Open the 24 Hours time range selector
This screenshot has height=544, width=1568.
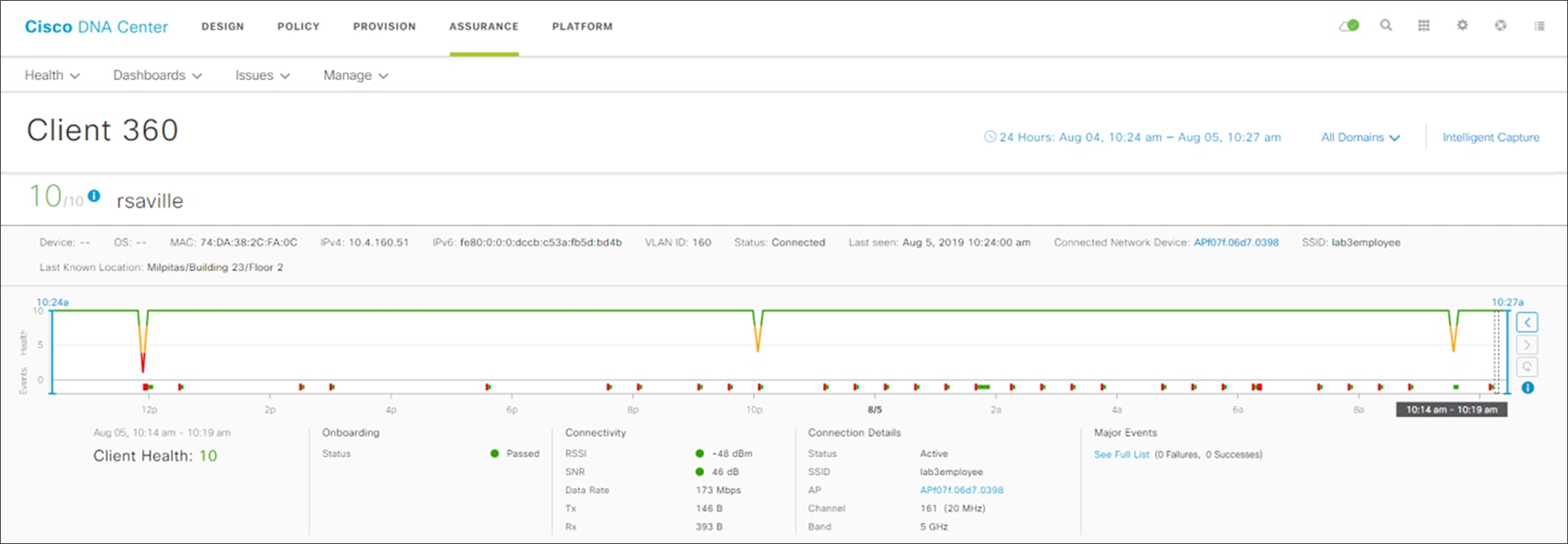tap(1132, 138)
